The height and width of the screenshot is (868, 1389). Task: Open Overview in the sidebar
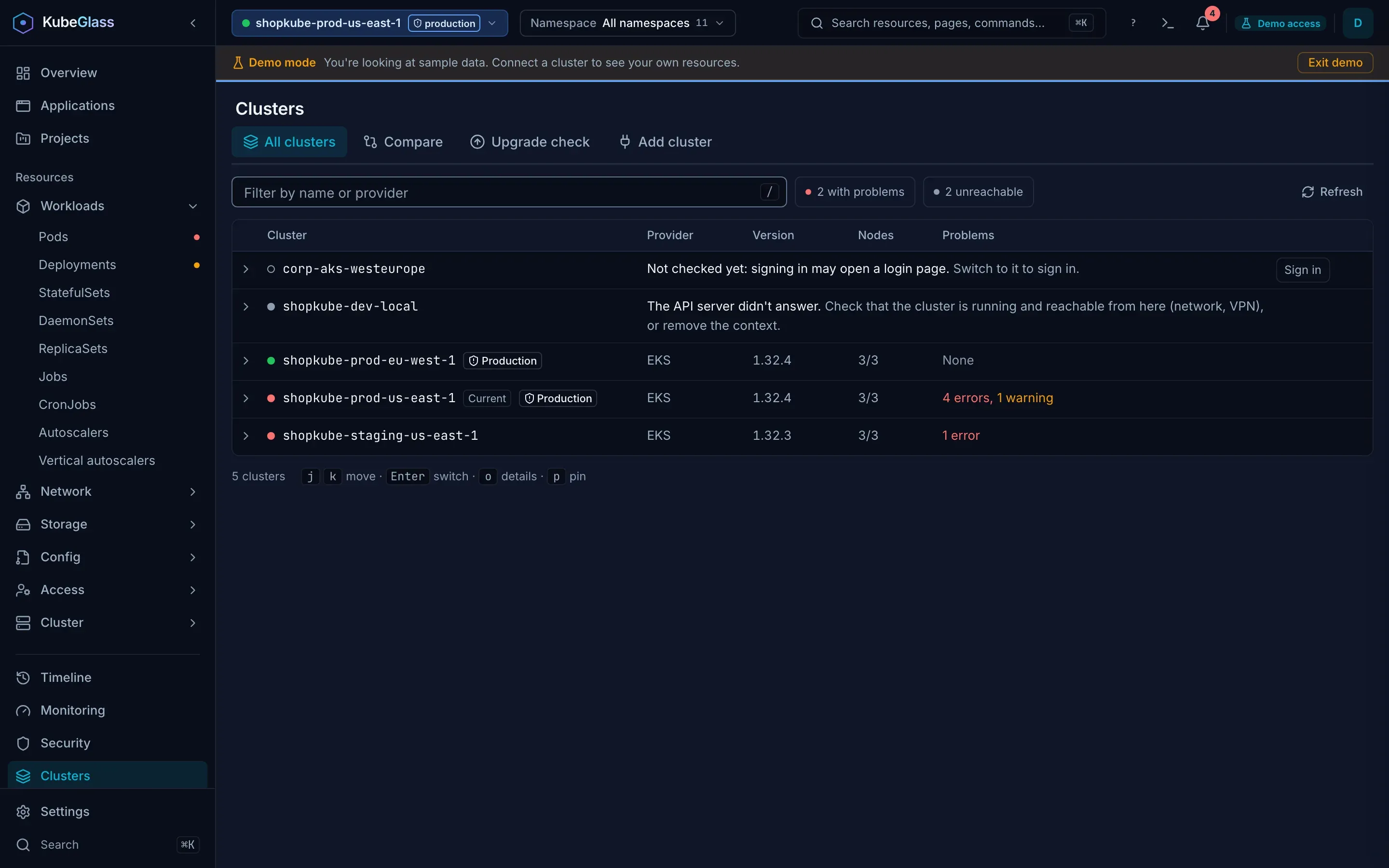click(108, 73)
